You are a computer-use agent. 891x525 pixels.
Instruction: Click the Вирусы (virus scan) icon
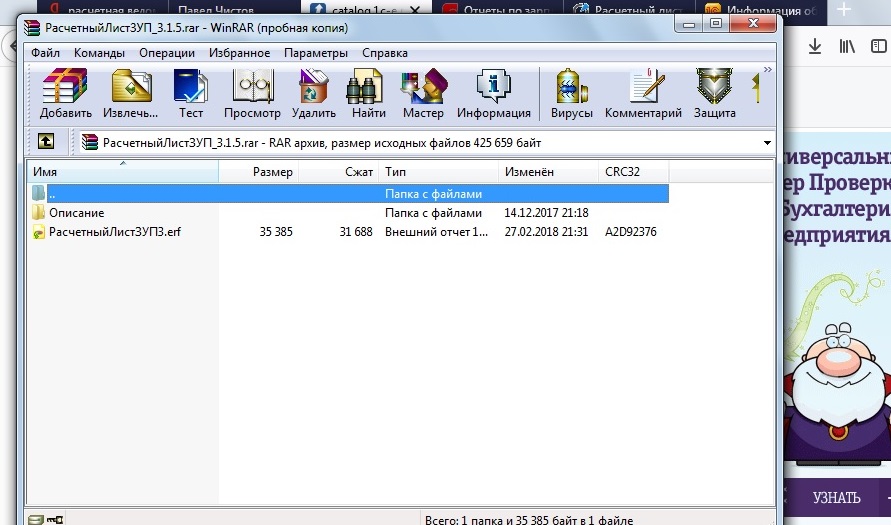click(572, 93)
